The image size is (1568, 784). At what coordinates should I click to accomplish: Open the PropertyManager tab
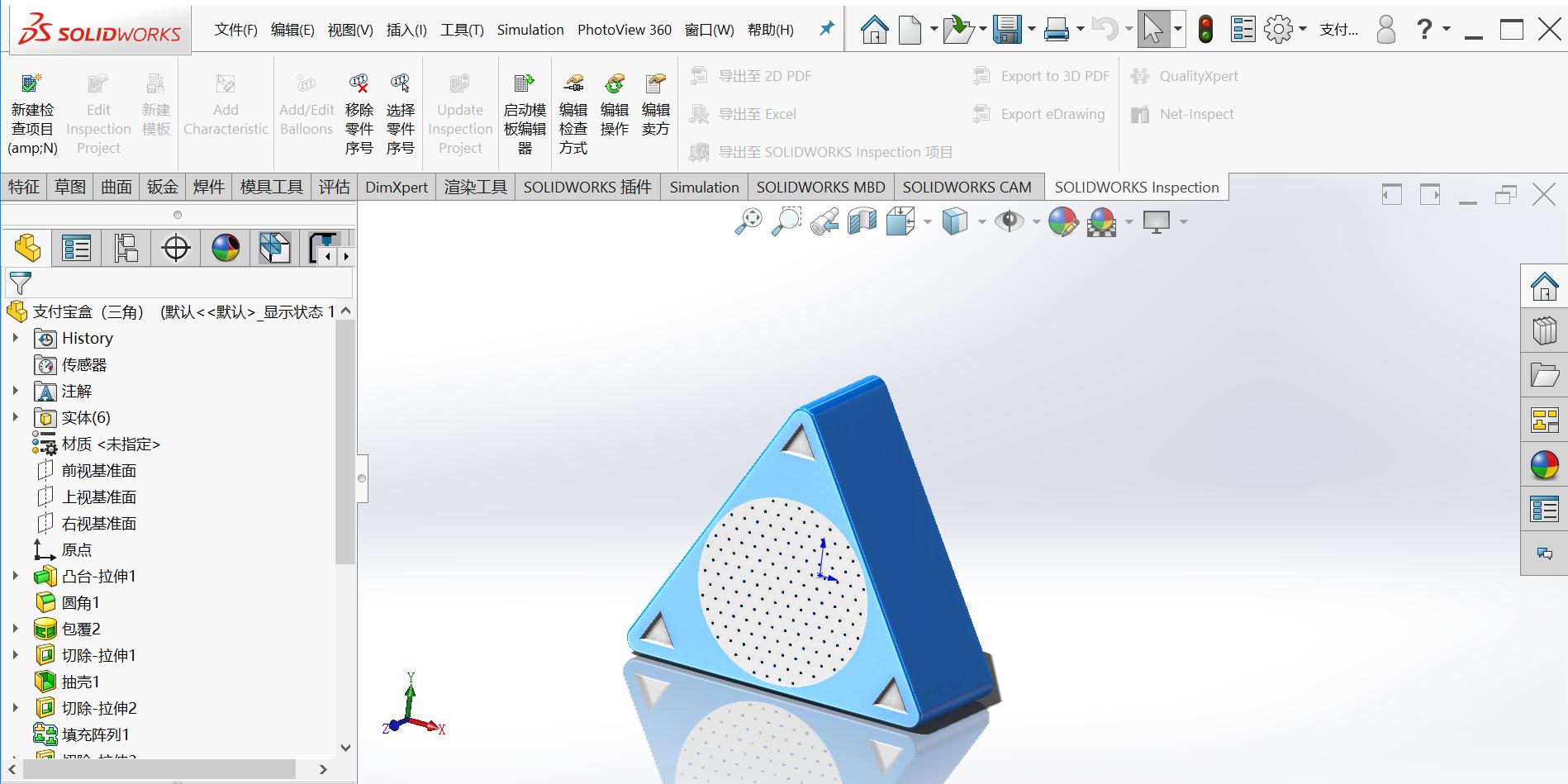click(76, 248)
